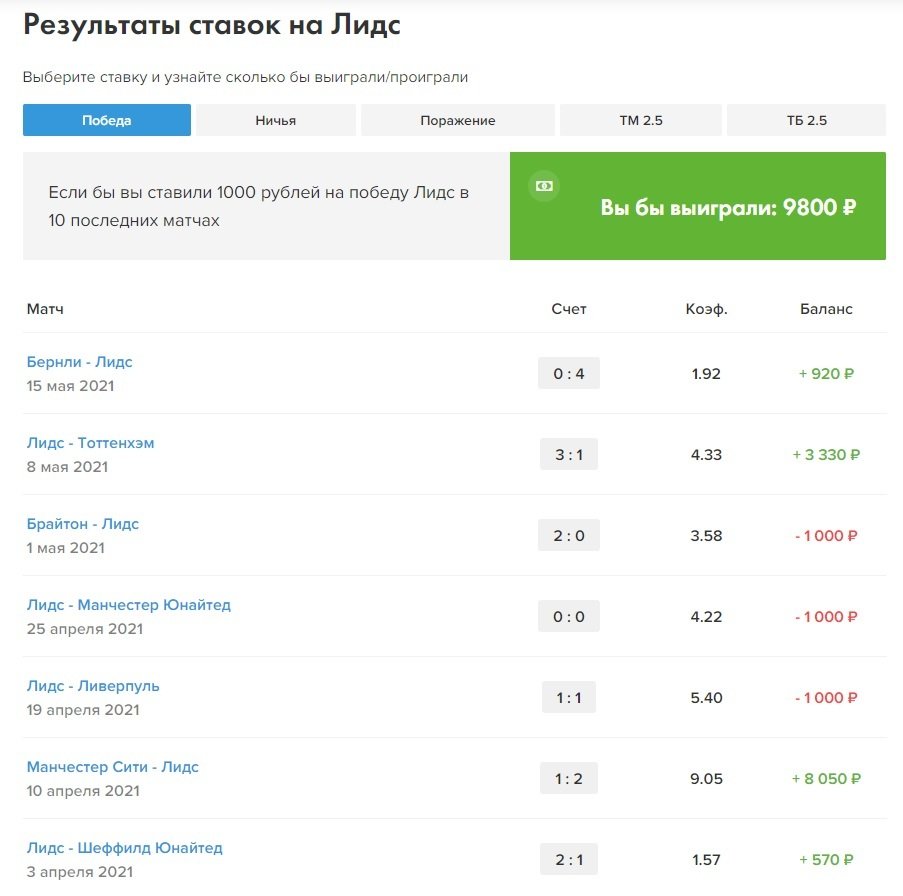This screenshot has width=903, height=896.
Task: Click the Баланс column header
Action: pyautogui.click(x=826, y=309)
